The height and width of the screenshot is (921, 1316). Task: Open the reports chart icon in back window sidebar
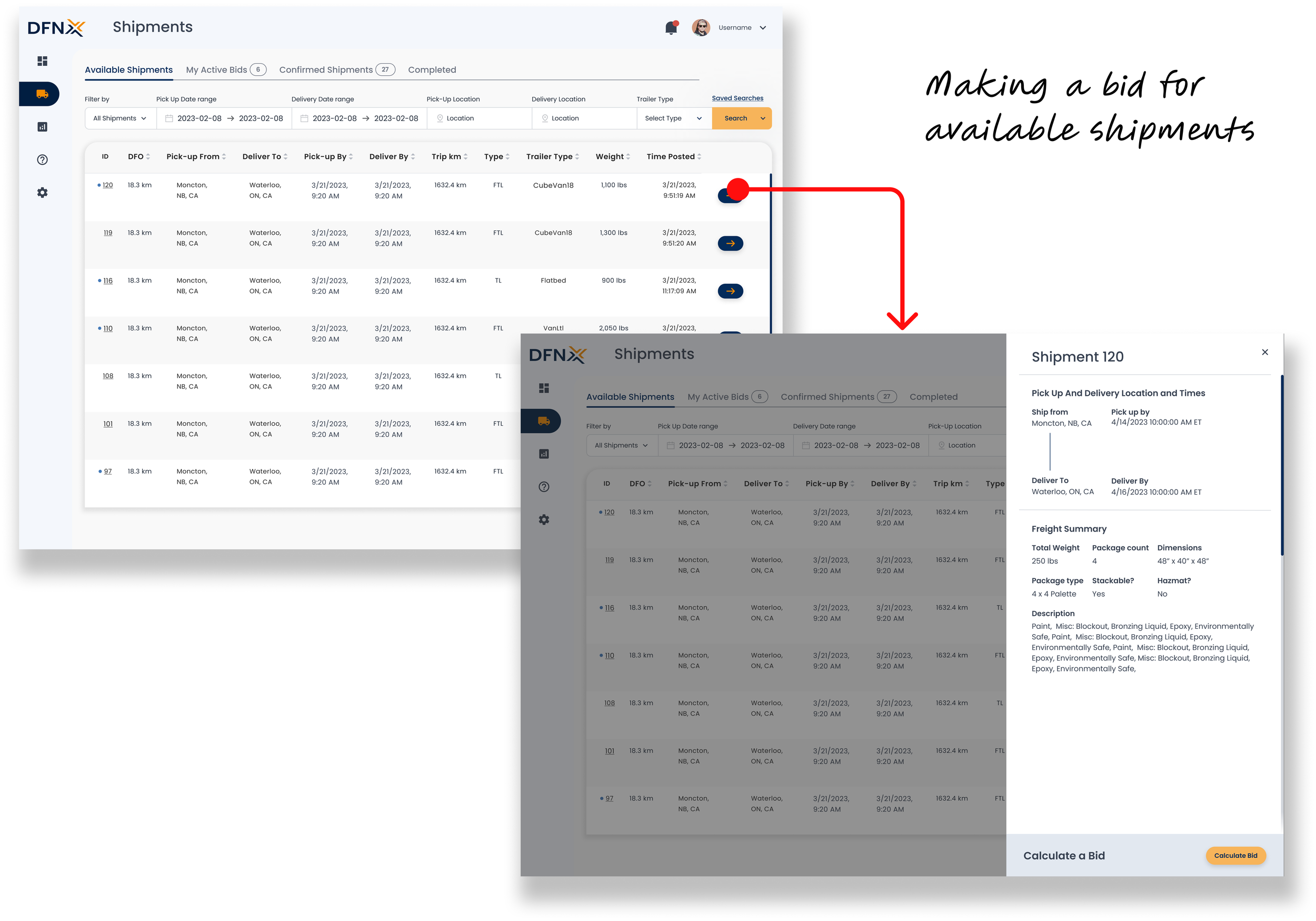42,127
